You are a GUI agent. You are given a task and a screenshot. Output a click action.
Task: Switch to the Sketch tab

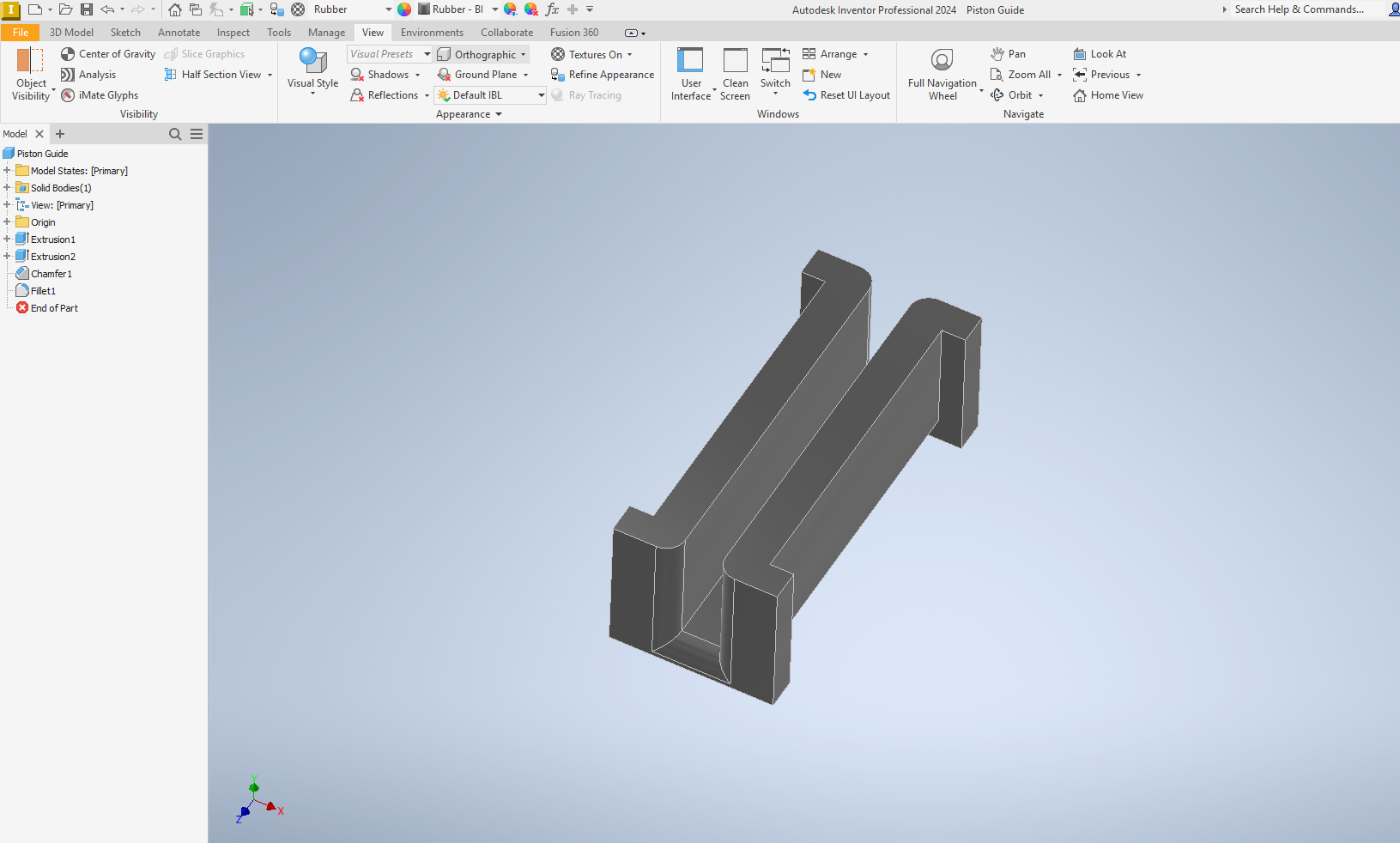[x=125, y=33]
